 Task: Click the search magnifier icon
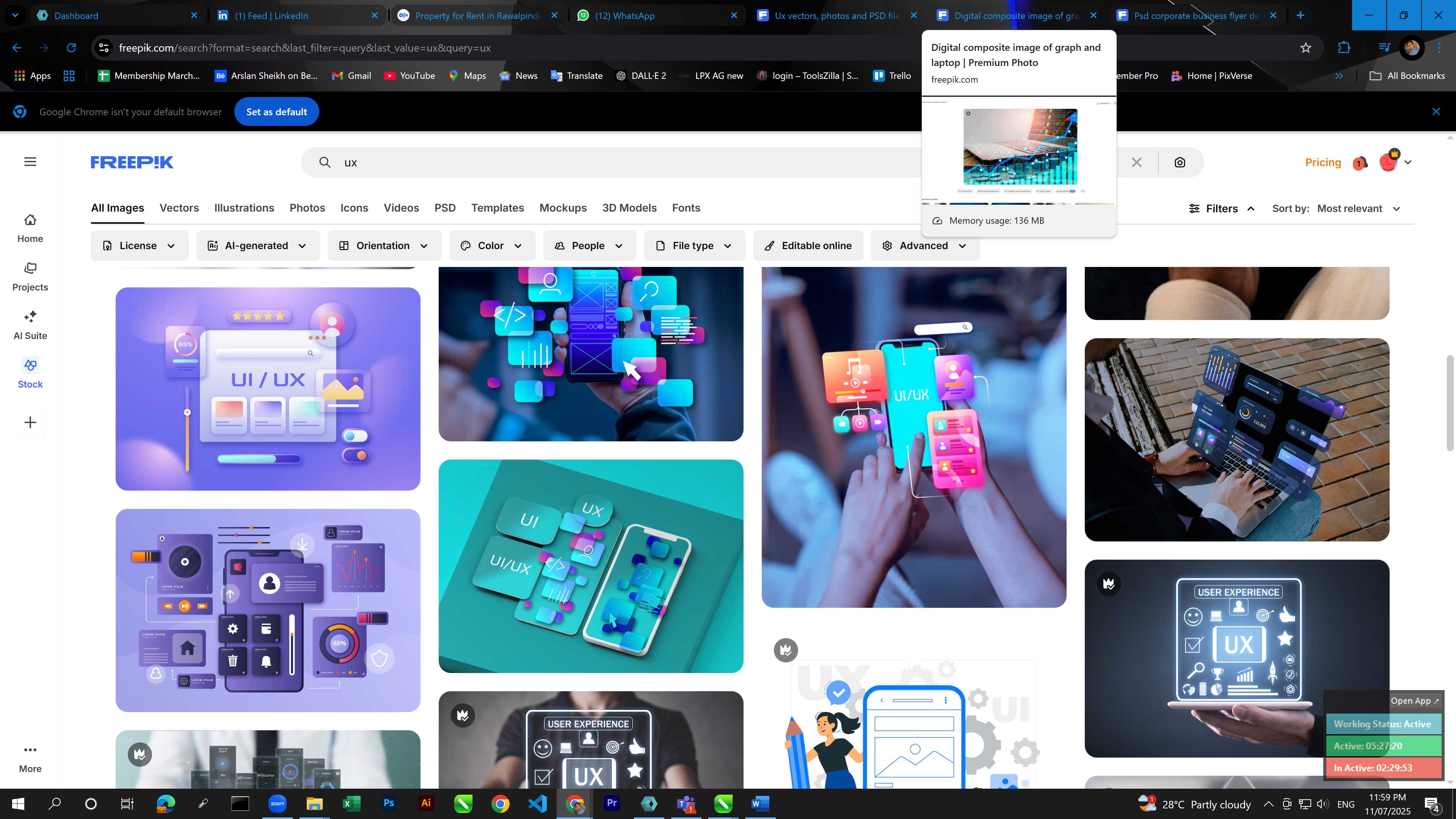(x=325, y=162)
